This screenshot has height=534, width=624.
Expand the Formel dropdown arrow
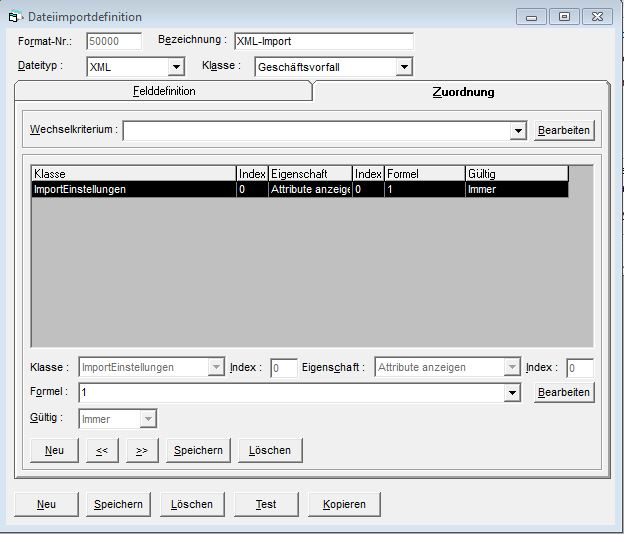pyautogui.click(x=513, y=393)
